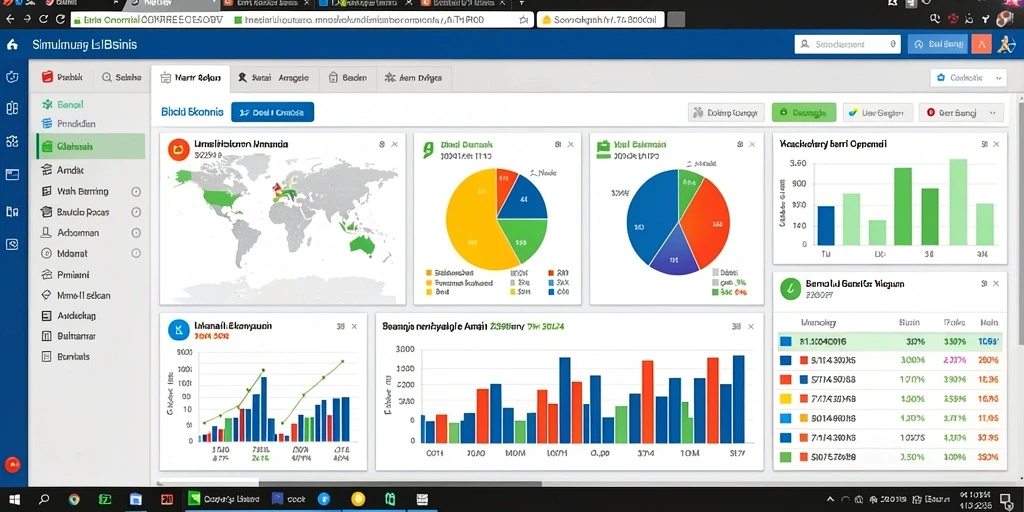1024x512 pixels.
Task: Click the search field in blue header
Action: click(848, 44)
